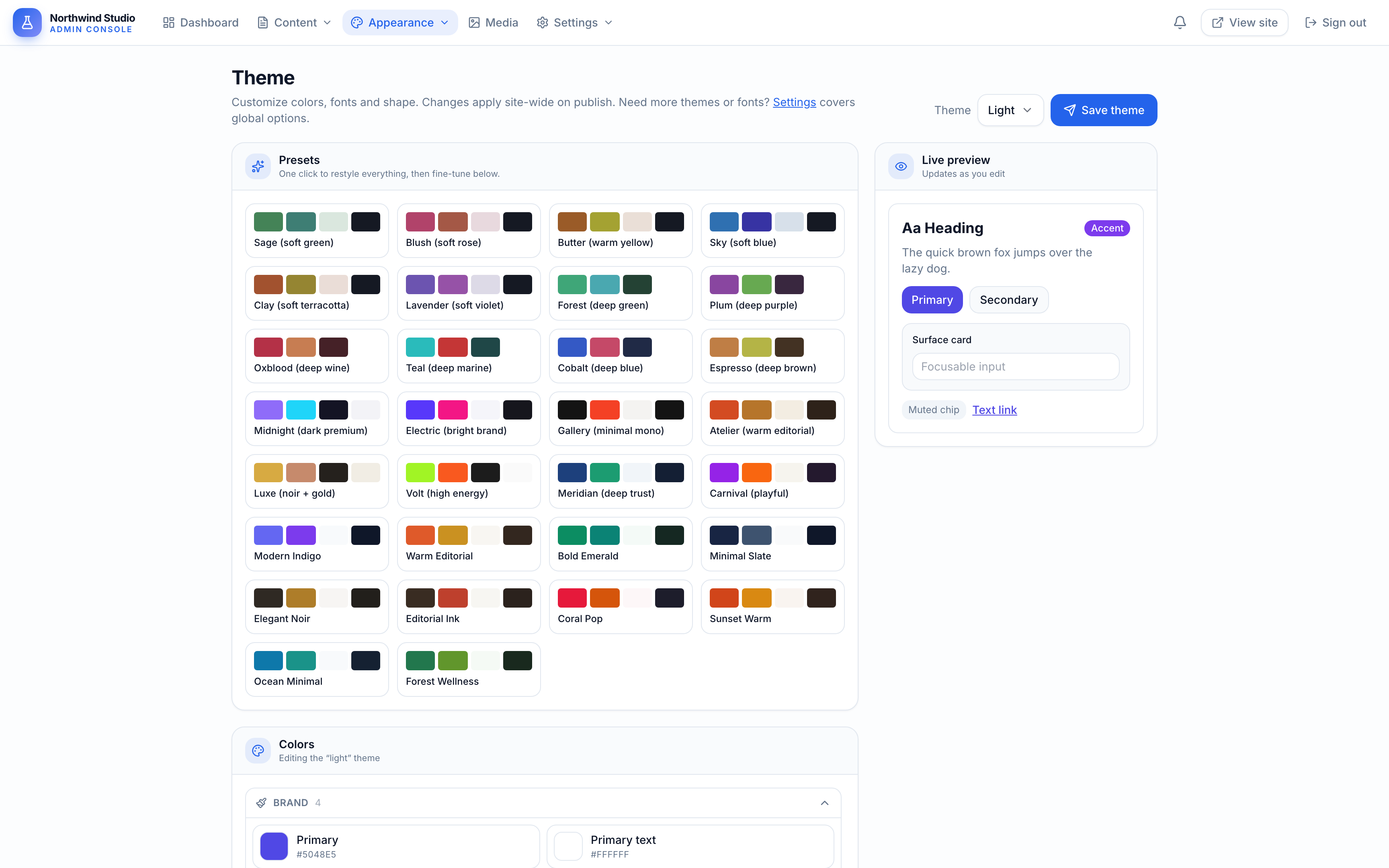Select the Minimal Slate preset
1389x868 pixels.
pos(772,544)
